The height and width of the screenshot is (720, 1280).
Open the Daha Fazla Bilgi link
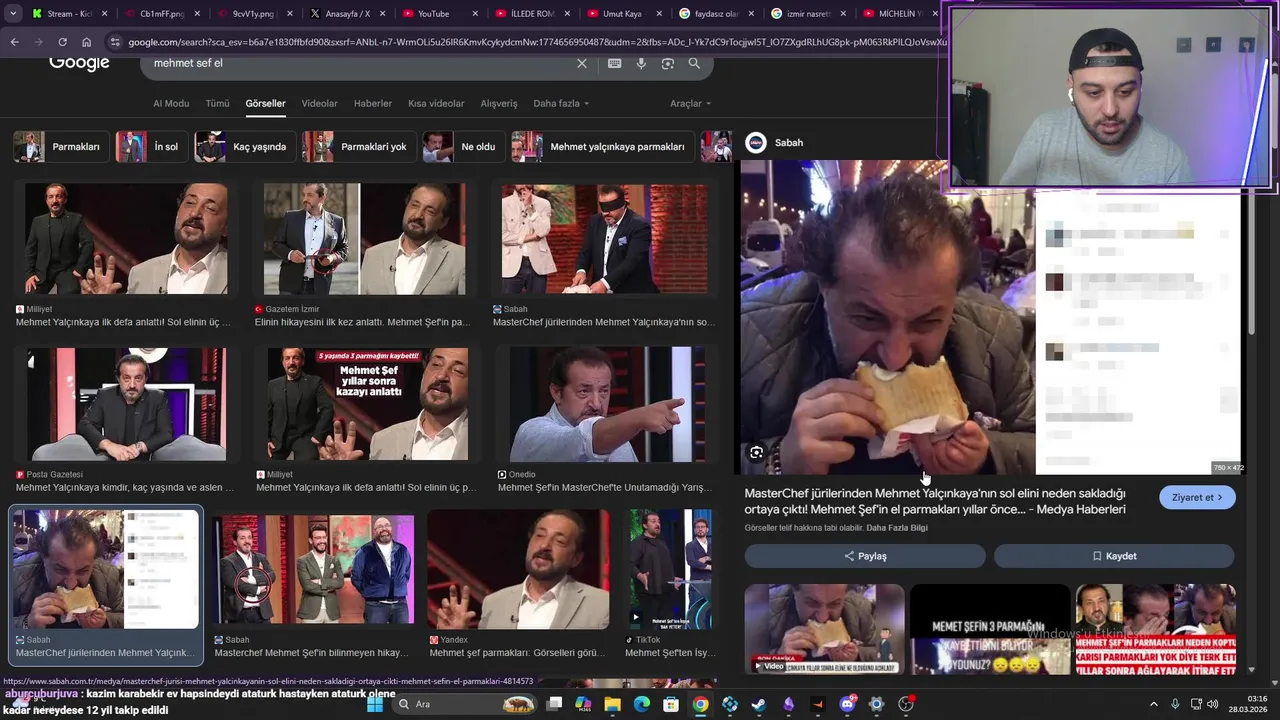point(897,528)
